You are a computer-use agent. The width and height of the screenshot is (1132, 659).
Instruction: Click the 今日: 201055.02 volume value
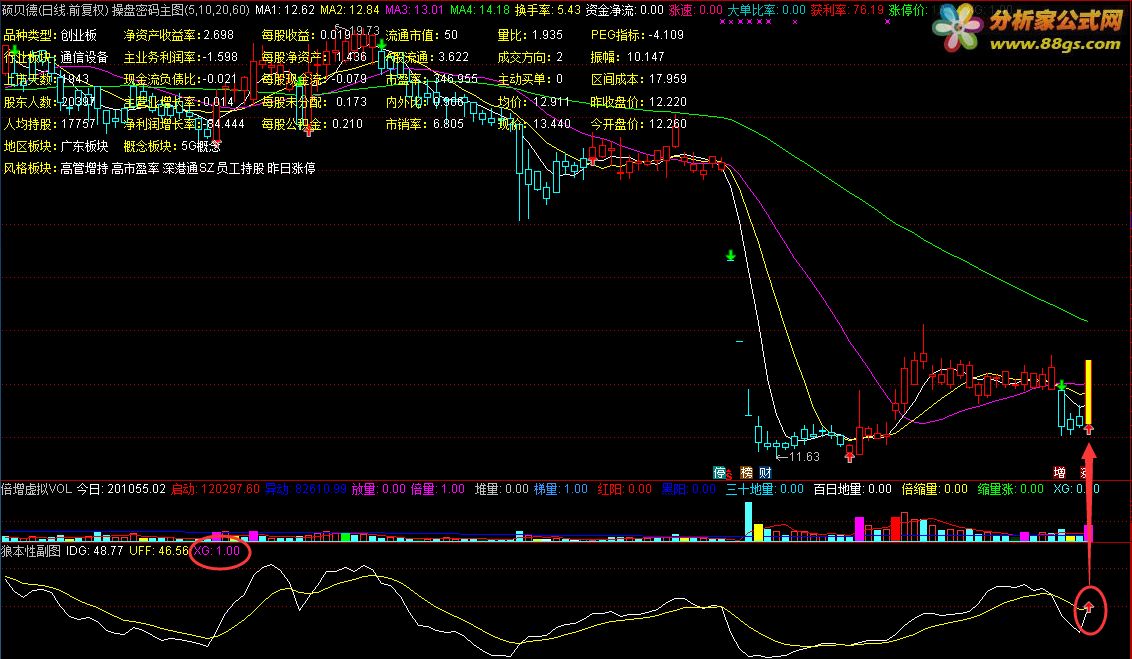coord(121,489)
